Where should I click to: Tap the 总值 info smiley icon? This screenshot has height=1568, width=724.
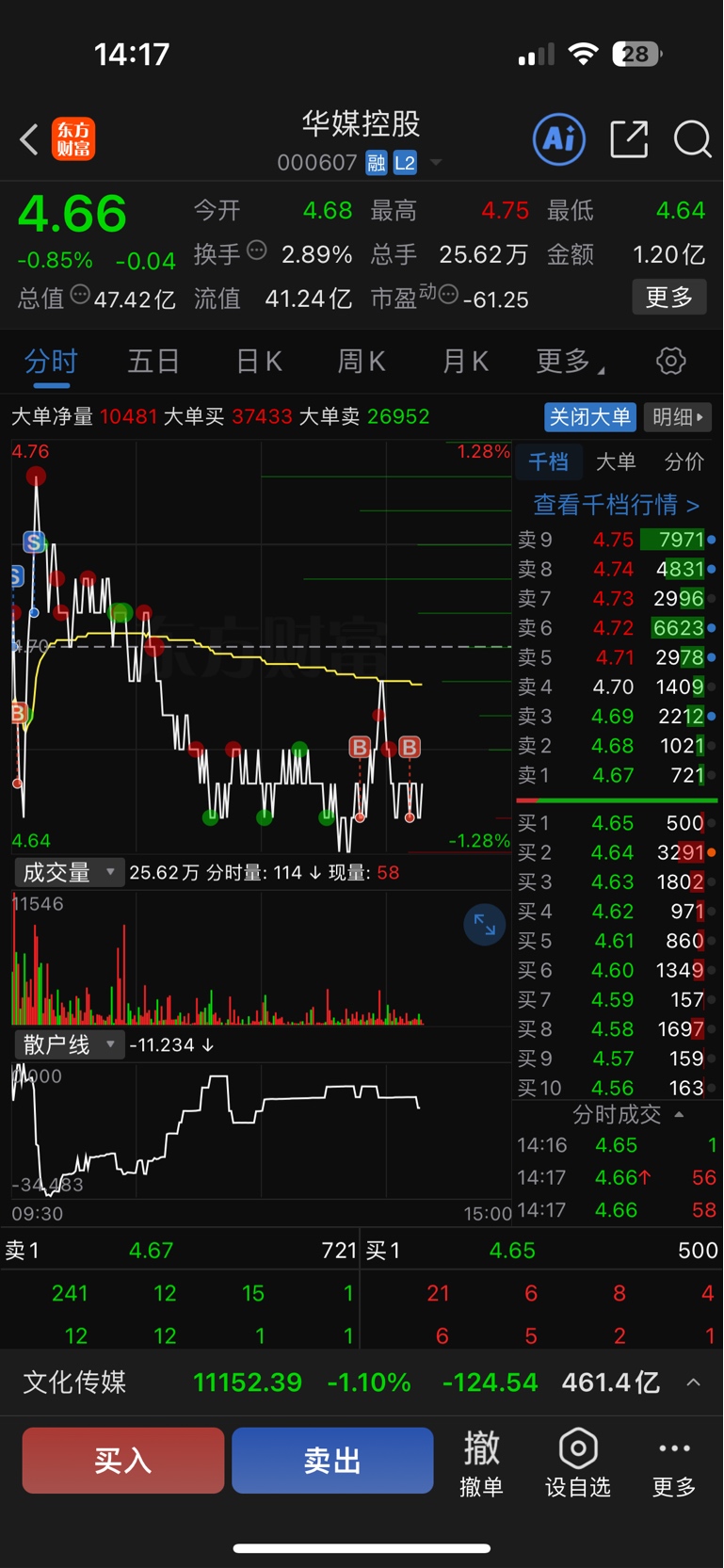80,295
